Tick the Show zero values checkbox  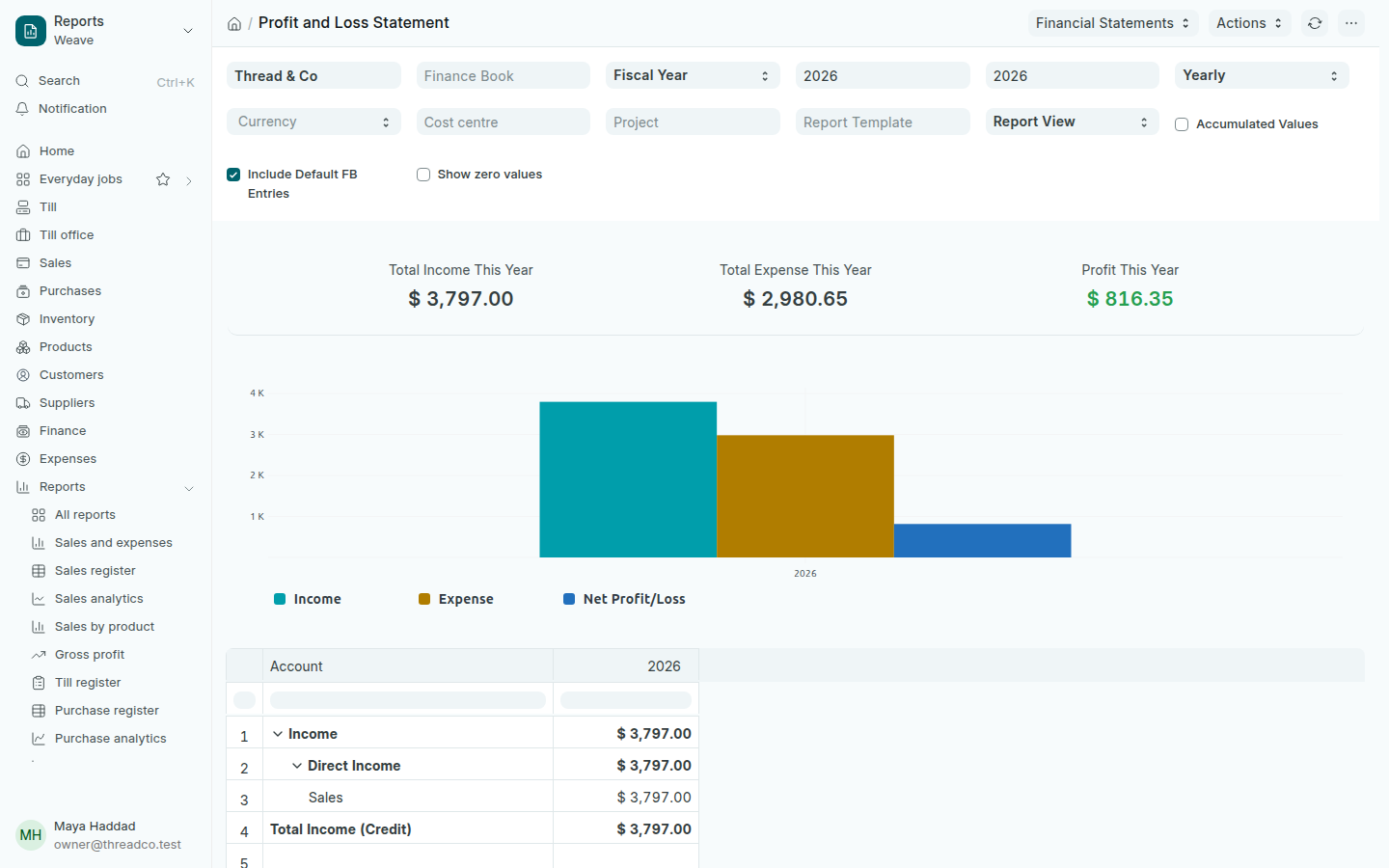click(423, 175)
